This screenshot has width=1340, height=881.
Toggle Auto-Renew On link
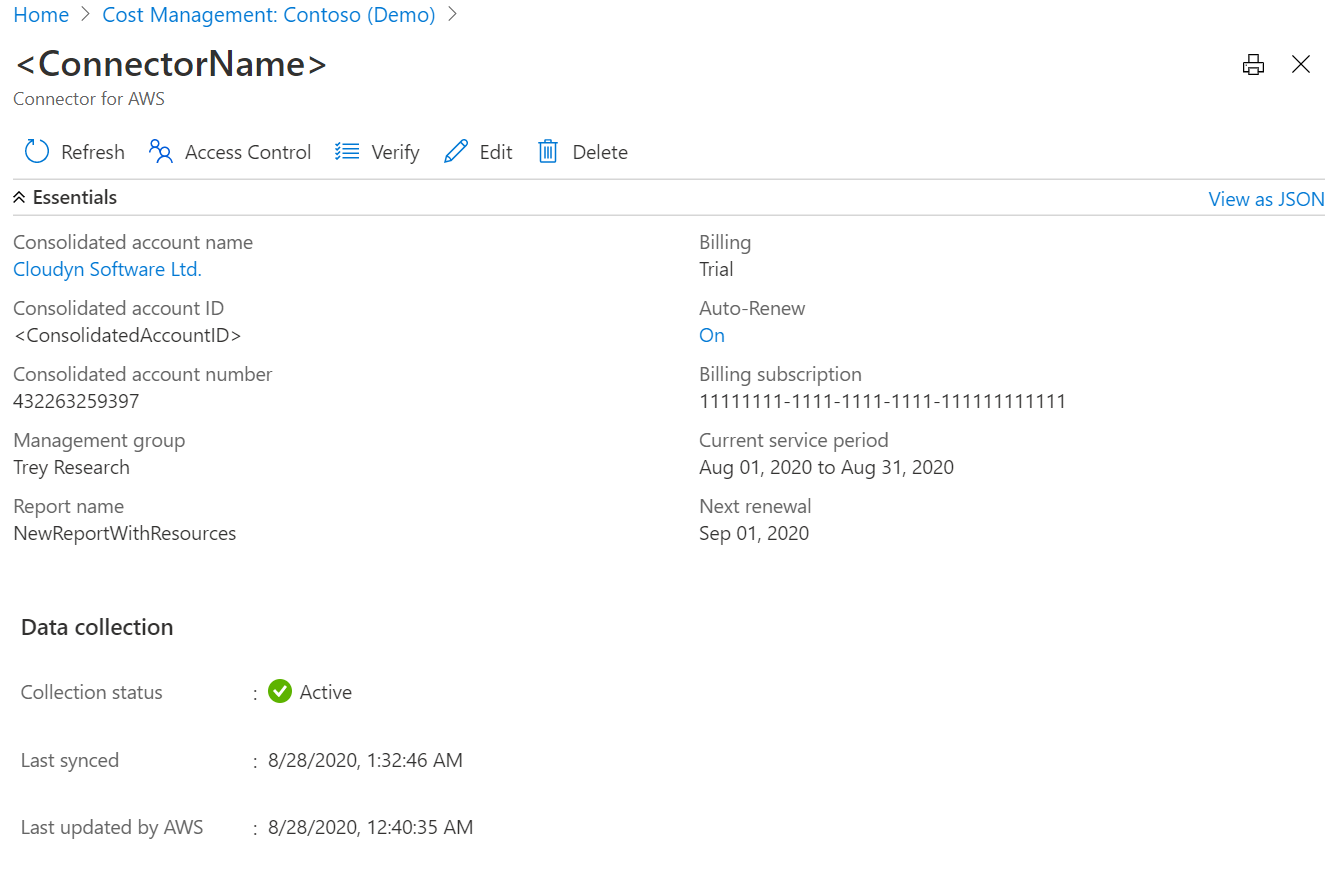(712, 335)
